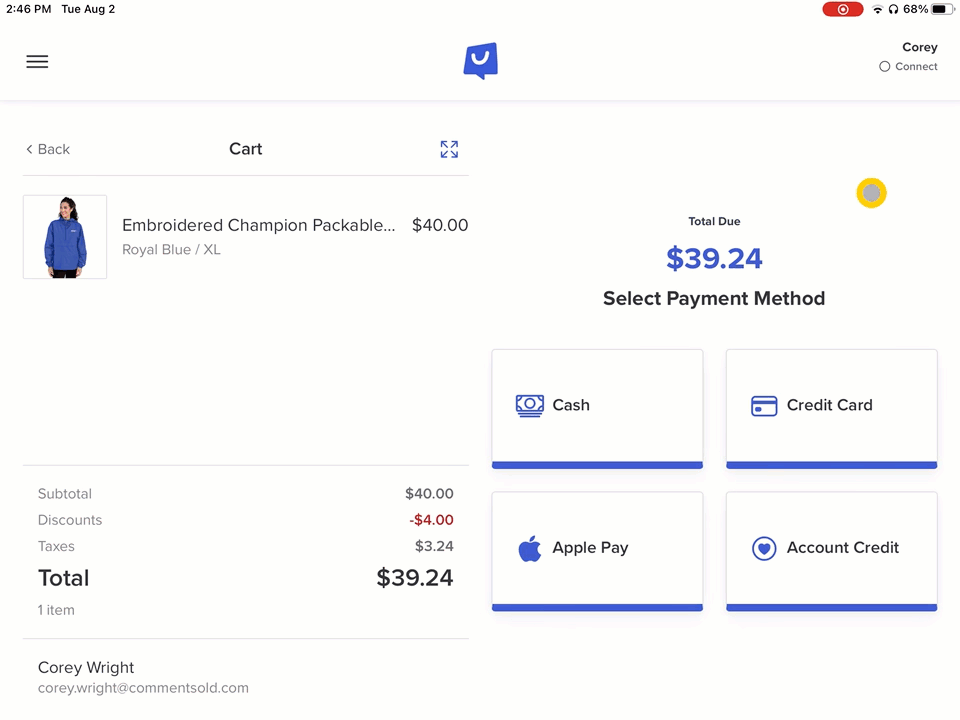
Task: Select Cash payment method
Action: [597, 408]
